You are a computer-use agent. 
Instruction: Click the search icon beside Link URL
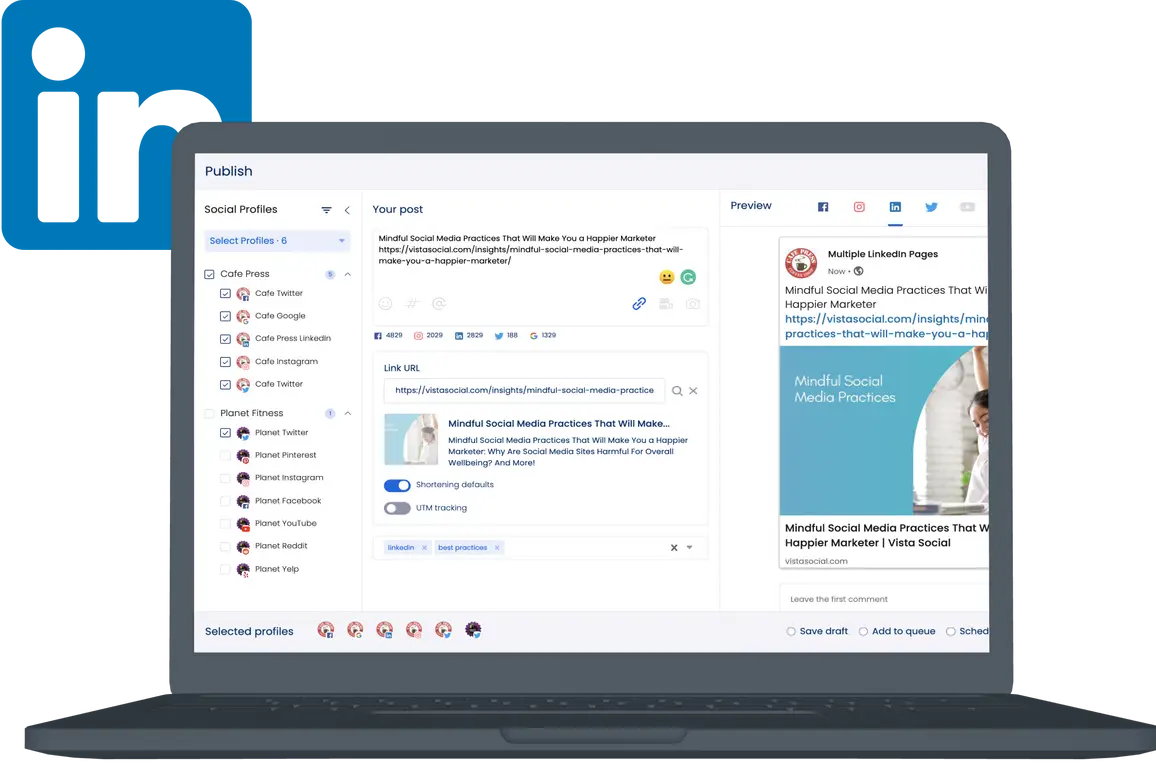click(x=677, y=391)
